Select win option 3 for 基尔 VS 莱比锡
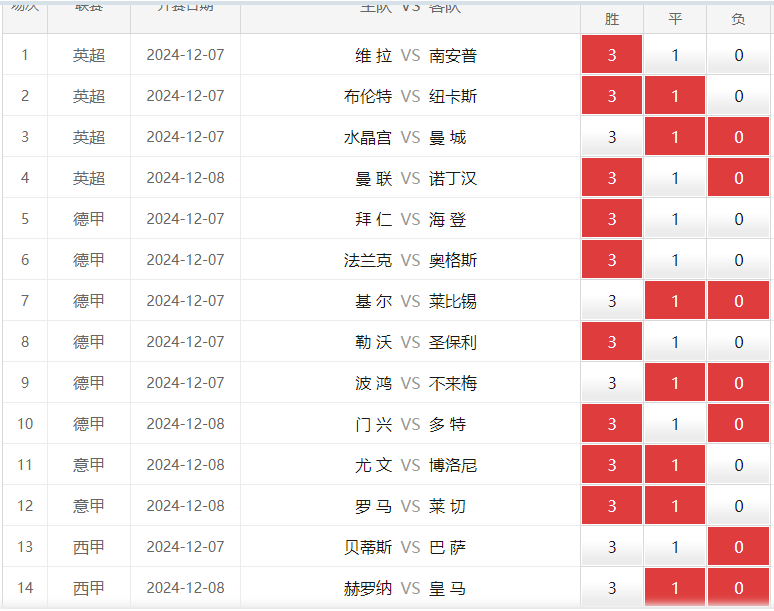 click(x=612, y=300)
